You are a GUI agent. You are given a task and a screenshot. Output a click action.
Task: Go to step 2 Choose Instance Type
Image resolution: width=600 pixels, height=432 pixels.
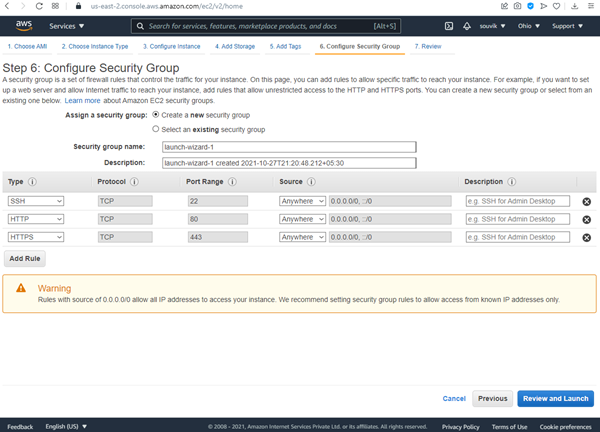95,46
